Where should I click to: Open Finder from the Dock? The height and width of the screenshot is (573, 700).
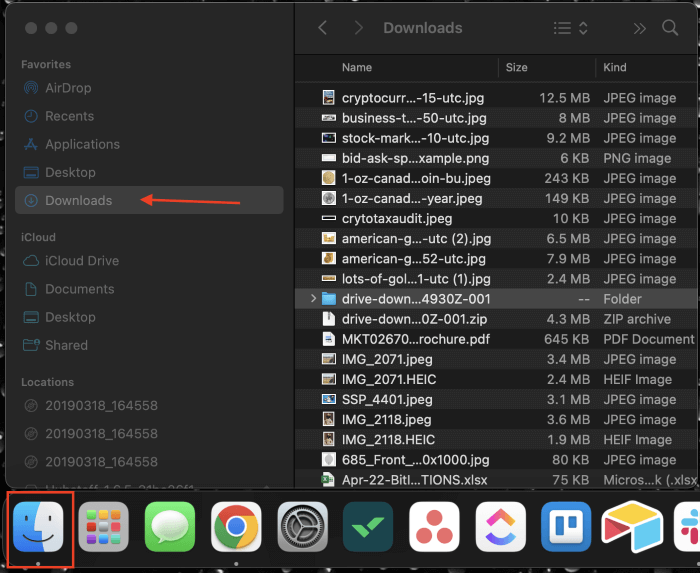[38, 527]
